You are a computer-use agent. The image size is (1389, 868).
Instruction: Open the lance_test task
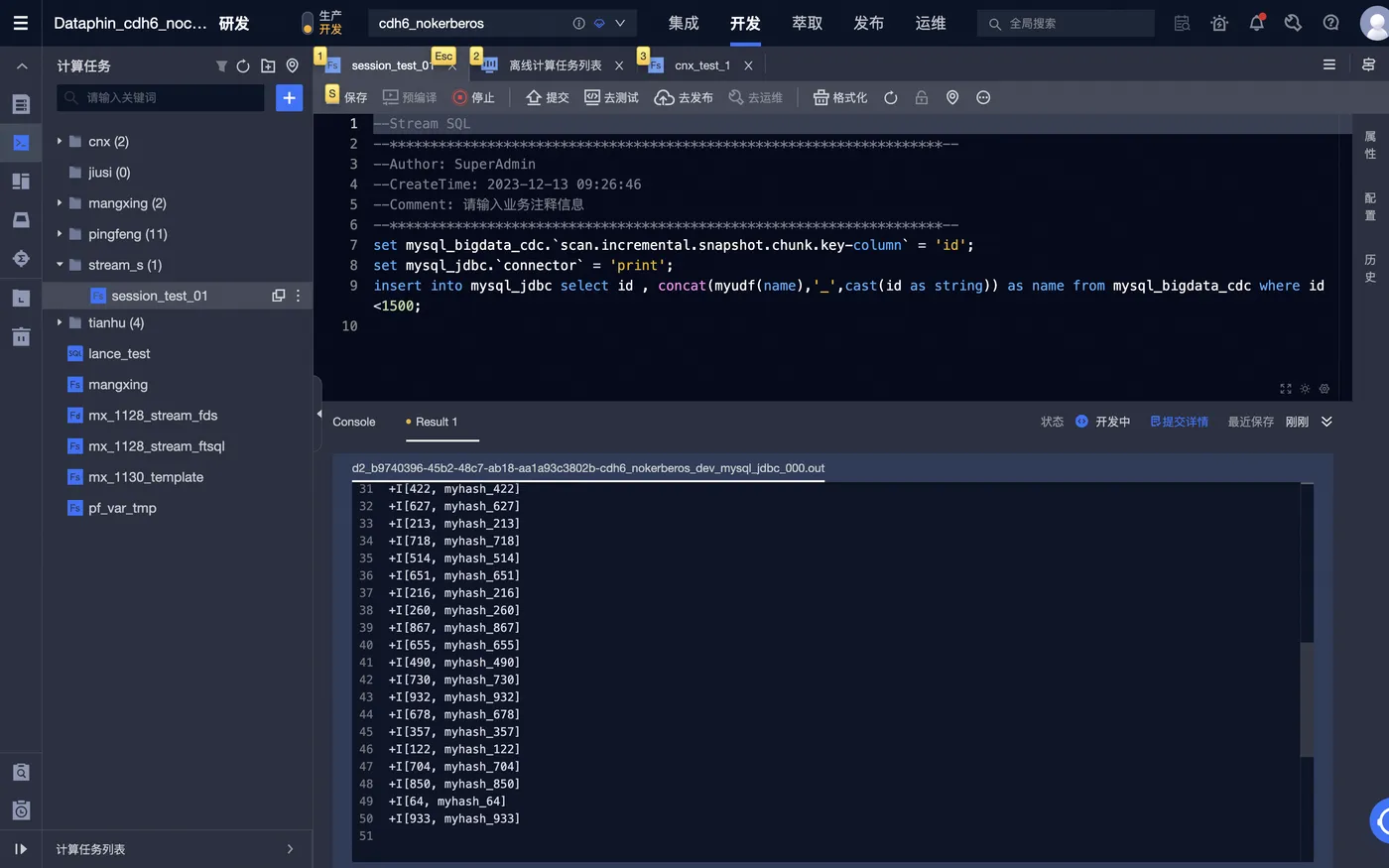(119, 353)
